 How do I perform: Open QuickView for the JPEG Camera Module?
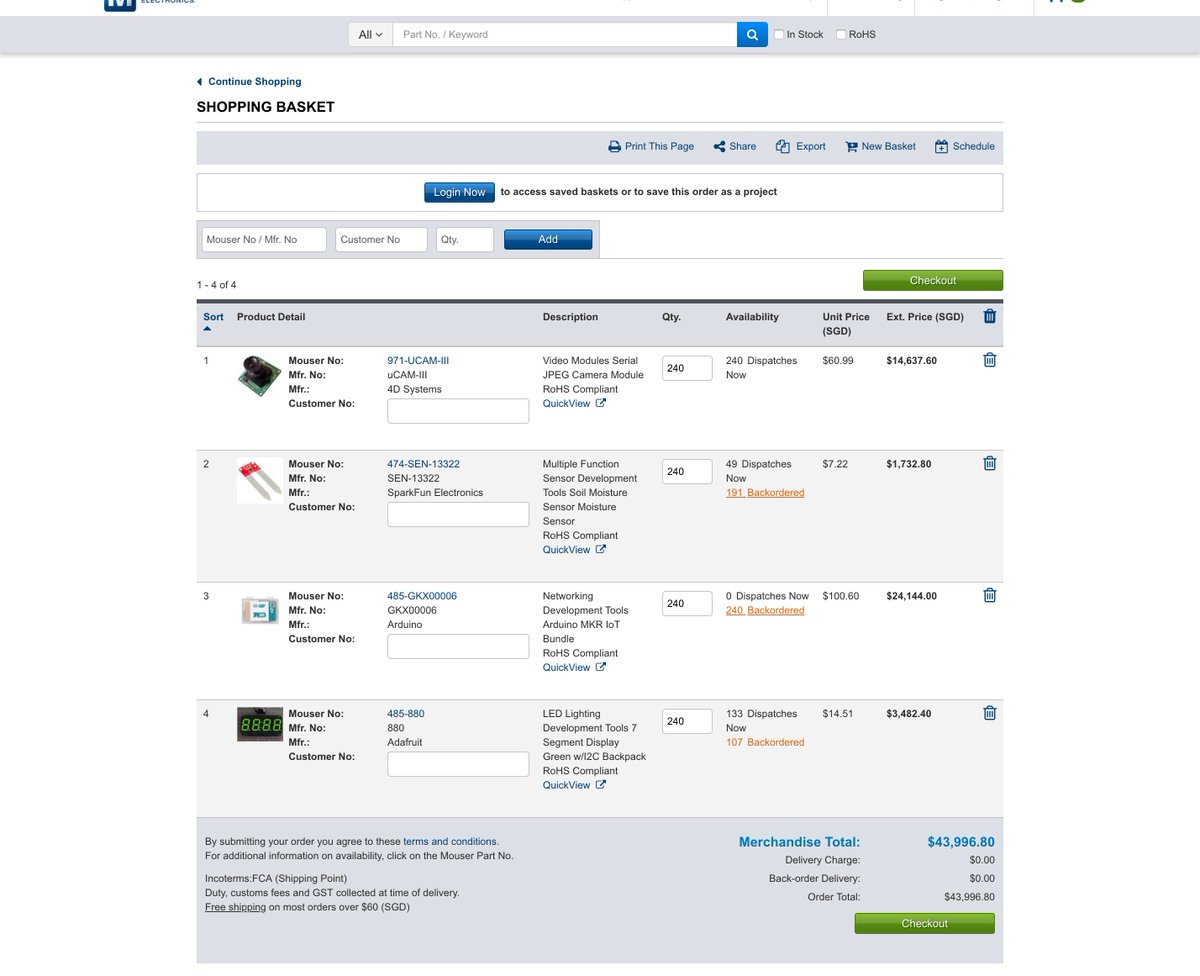574,404
